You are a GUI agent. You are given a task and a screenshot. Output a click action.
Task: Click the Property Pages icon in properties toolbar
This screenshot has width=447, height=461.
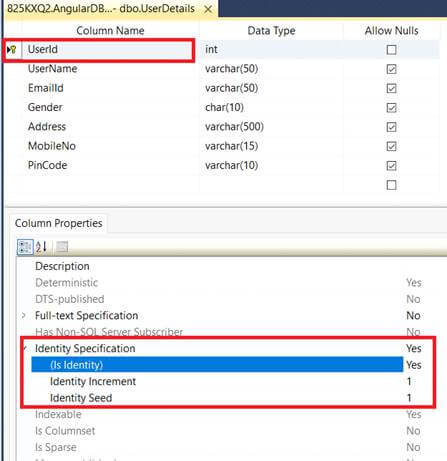click(x=62, y=247)
